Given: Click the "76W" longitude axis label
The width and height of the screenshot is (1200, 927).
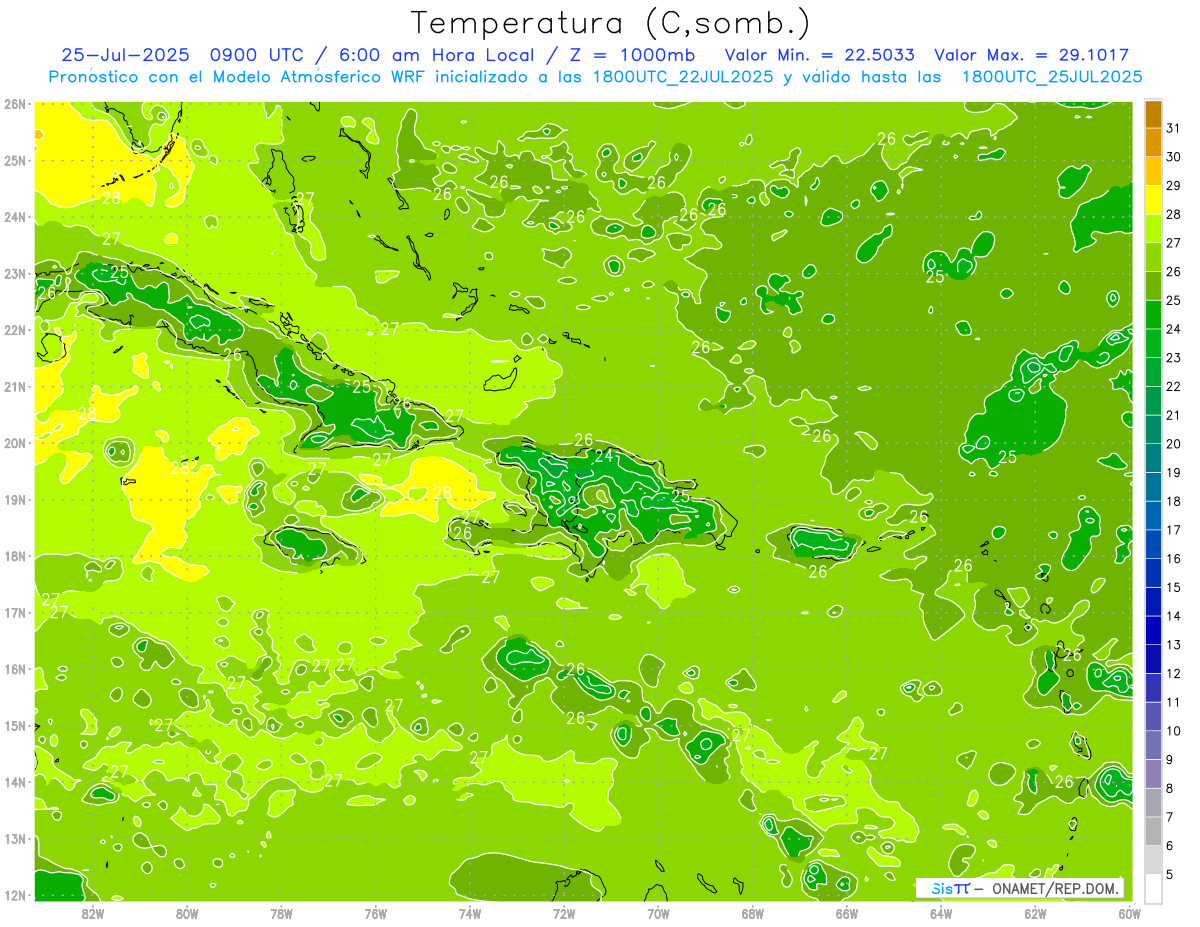Looking at the screenshot, I should pos(375,913).
